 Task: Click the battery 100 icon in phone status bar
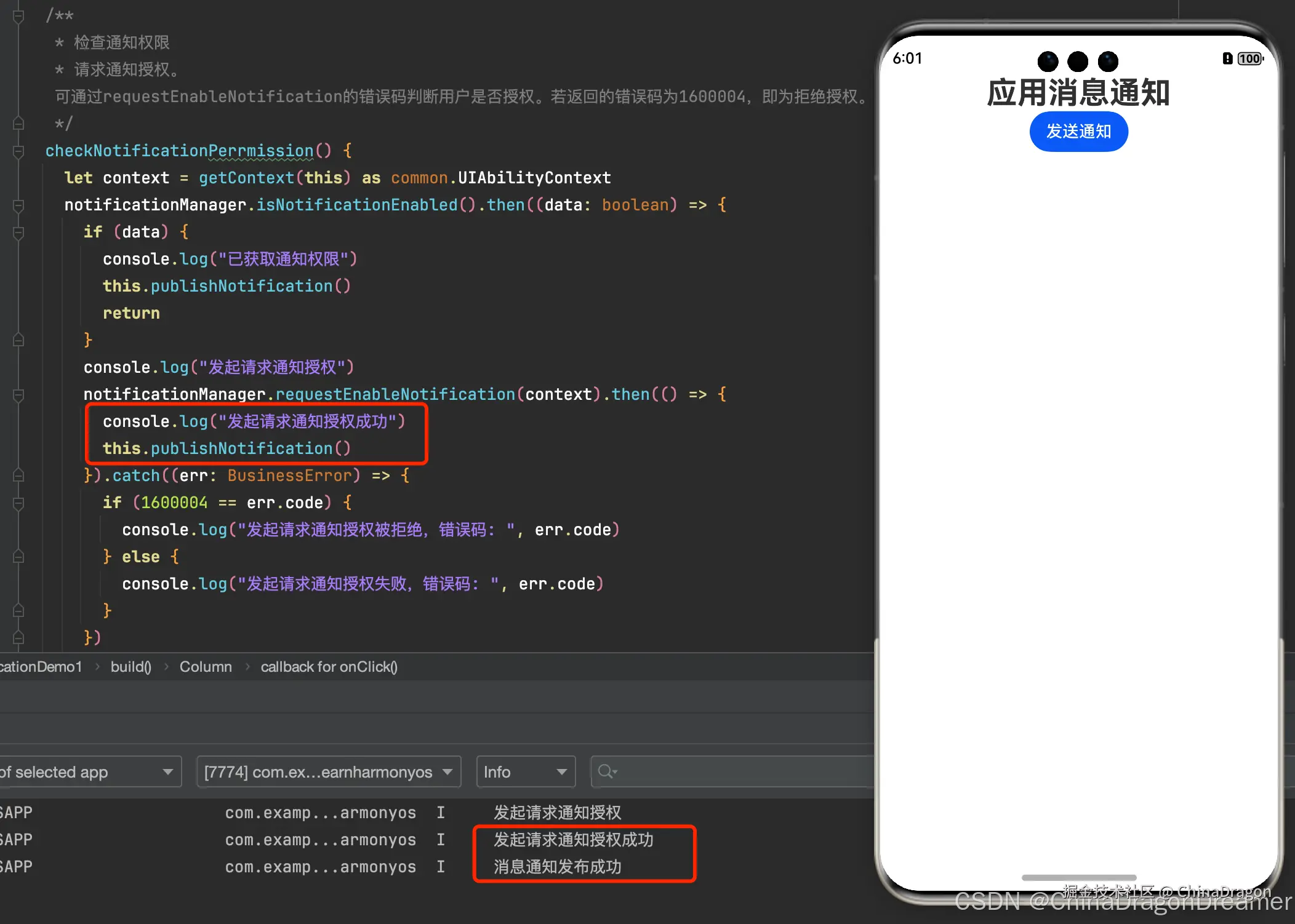[x=1249, y=58]
